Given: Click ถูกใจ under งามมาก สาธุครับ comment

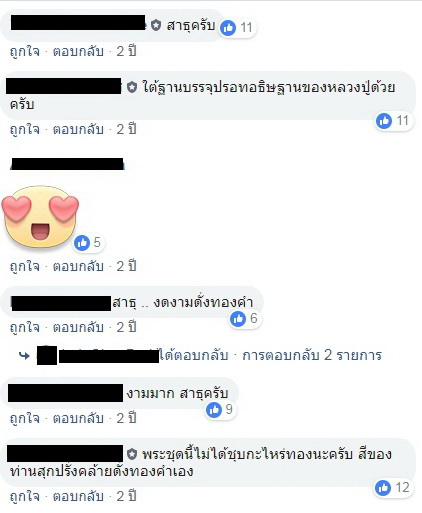Looking at the screenshot, I should [x=25, y=419].
